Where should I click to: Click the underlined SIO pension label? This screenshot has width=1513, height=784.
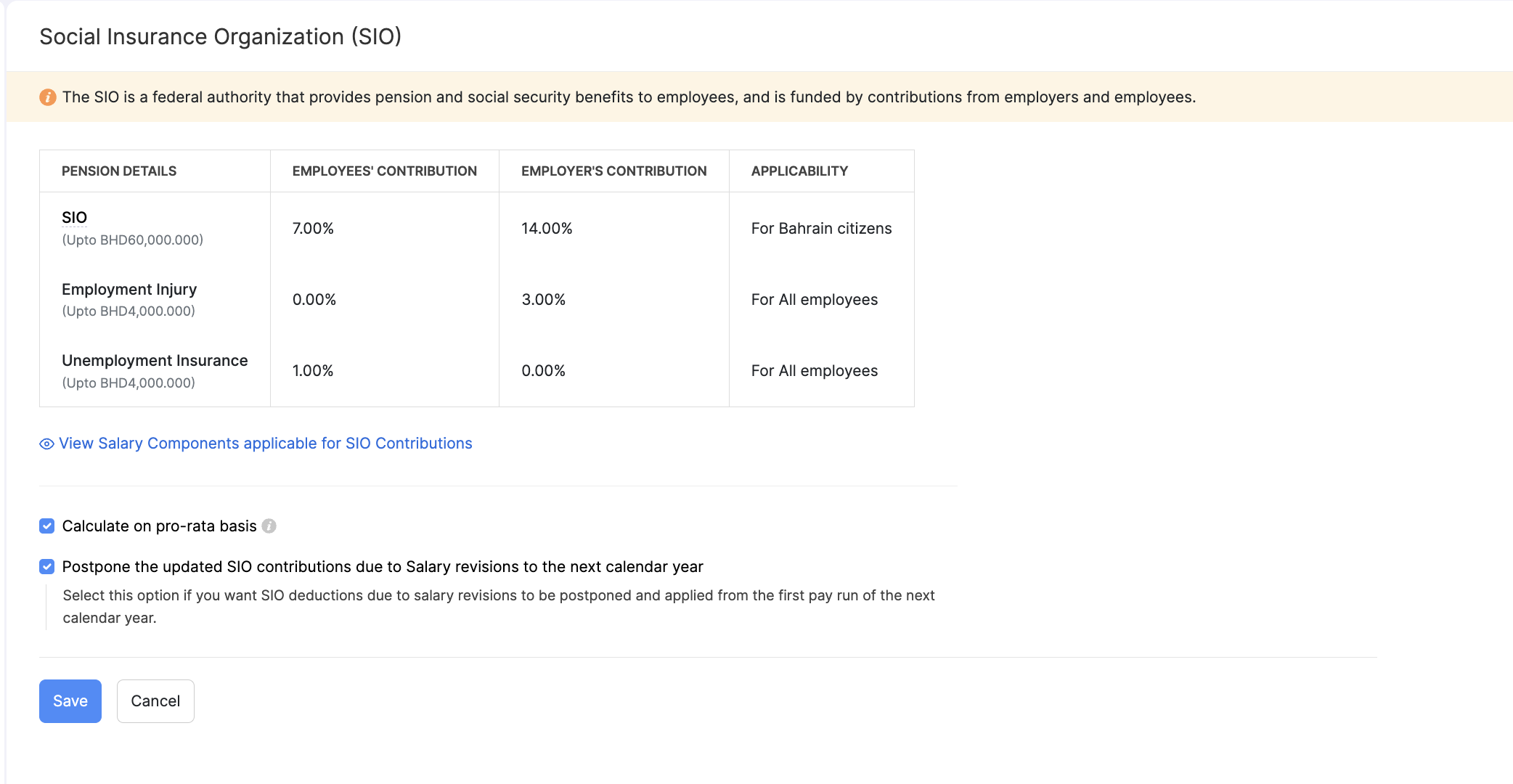74,218
